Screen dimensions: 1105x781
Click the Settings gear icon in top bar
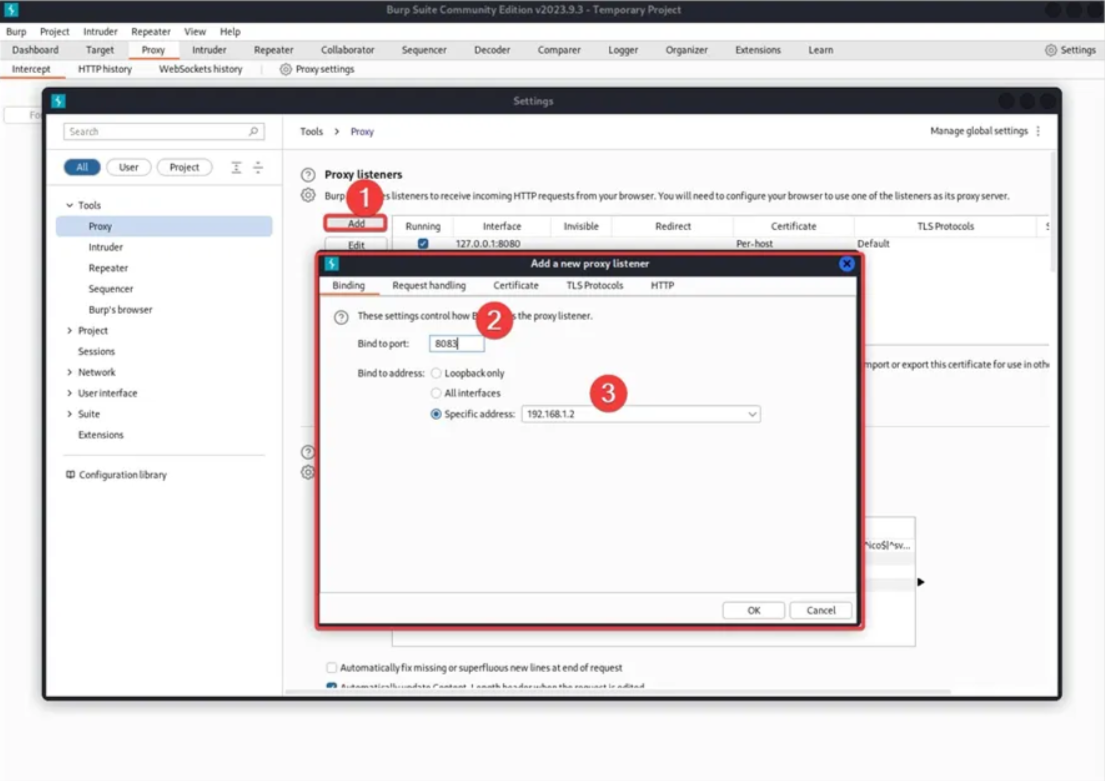[x=1050, y=50]
